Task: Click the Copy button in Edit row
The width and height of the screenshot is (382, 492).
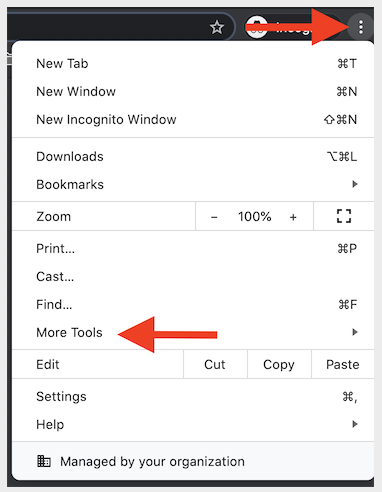Action: tap(279, 364)
